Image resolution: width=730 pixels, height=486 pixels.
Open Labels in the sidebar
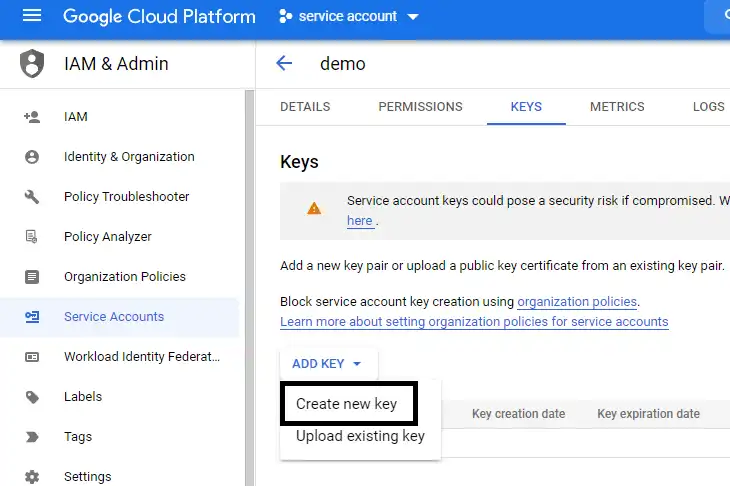point(120,397)
